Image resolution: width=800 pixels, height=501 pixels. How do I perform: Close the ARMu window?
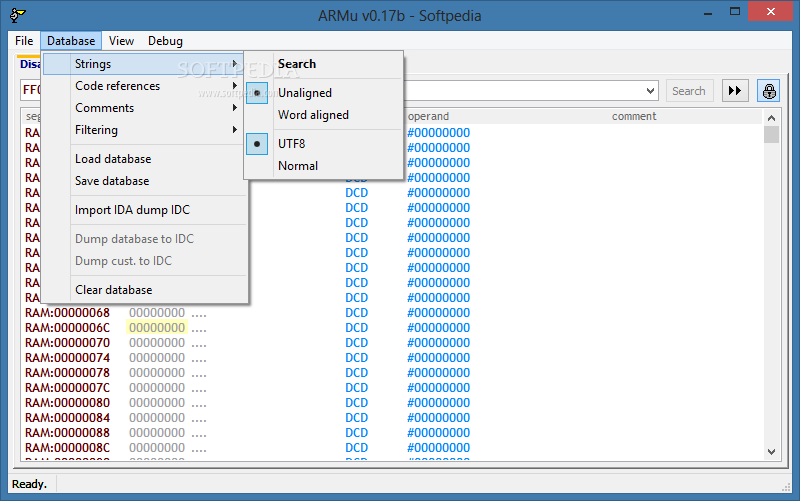[x=770, y=11]
